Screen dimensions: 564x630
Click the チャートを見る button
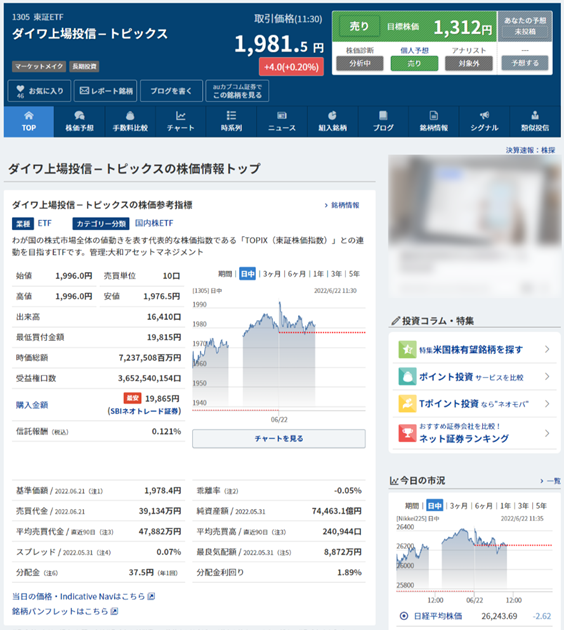pyautogui.click(x=279, y=439)
